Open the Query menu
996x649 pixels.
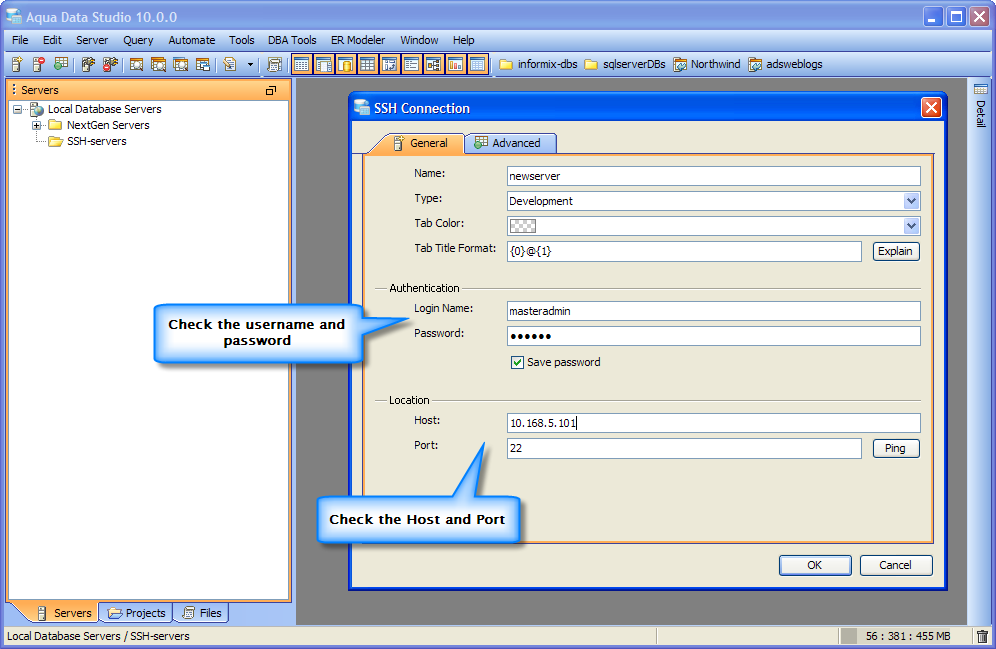(x=138, y=40)
